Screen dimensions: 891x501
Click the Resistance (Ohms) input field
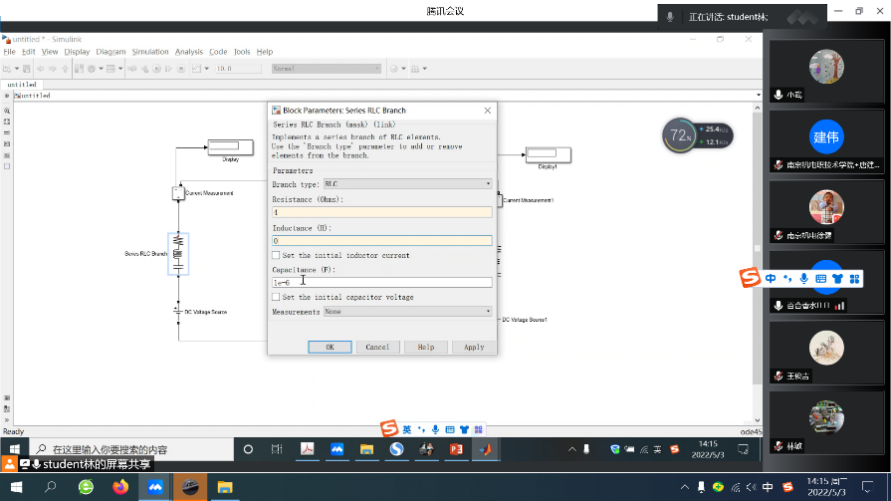click(x=382, y=212)
